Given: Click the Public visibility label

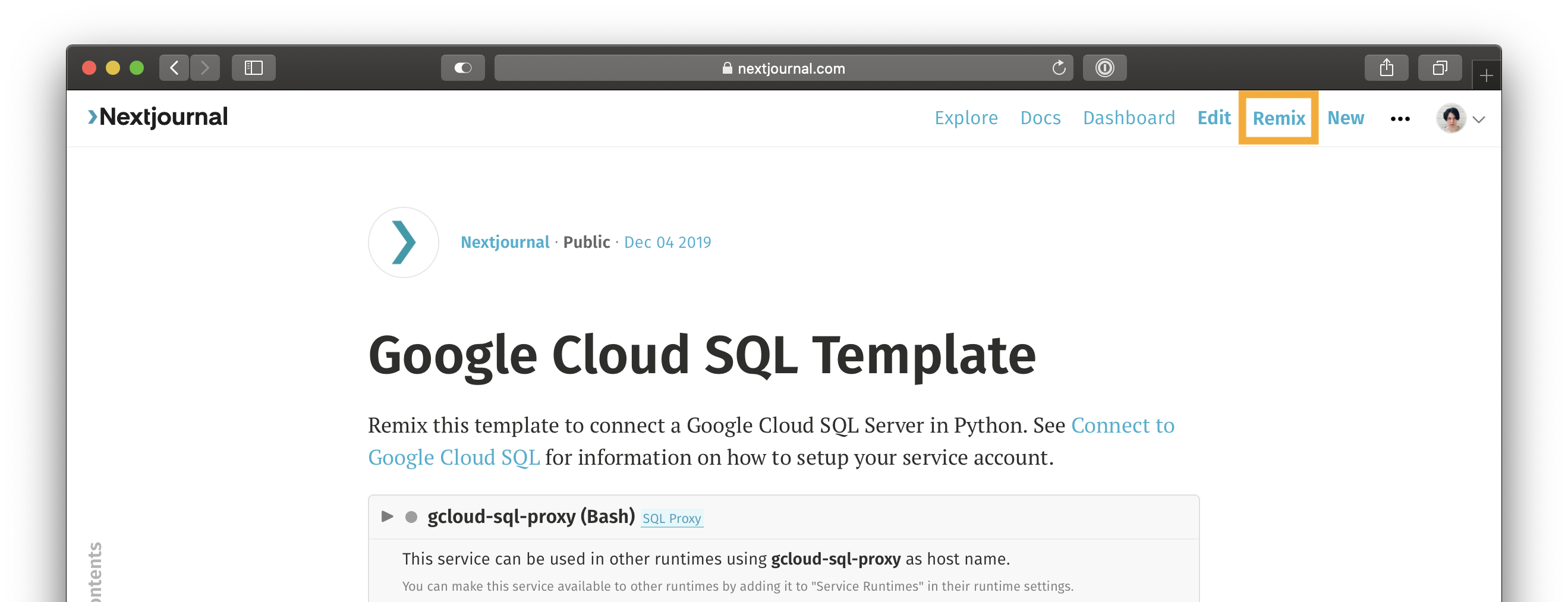Looking at the screenshot, I should pyautogui.click(x=586, y=242).
